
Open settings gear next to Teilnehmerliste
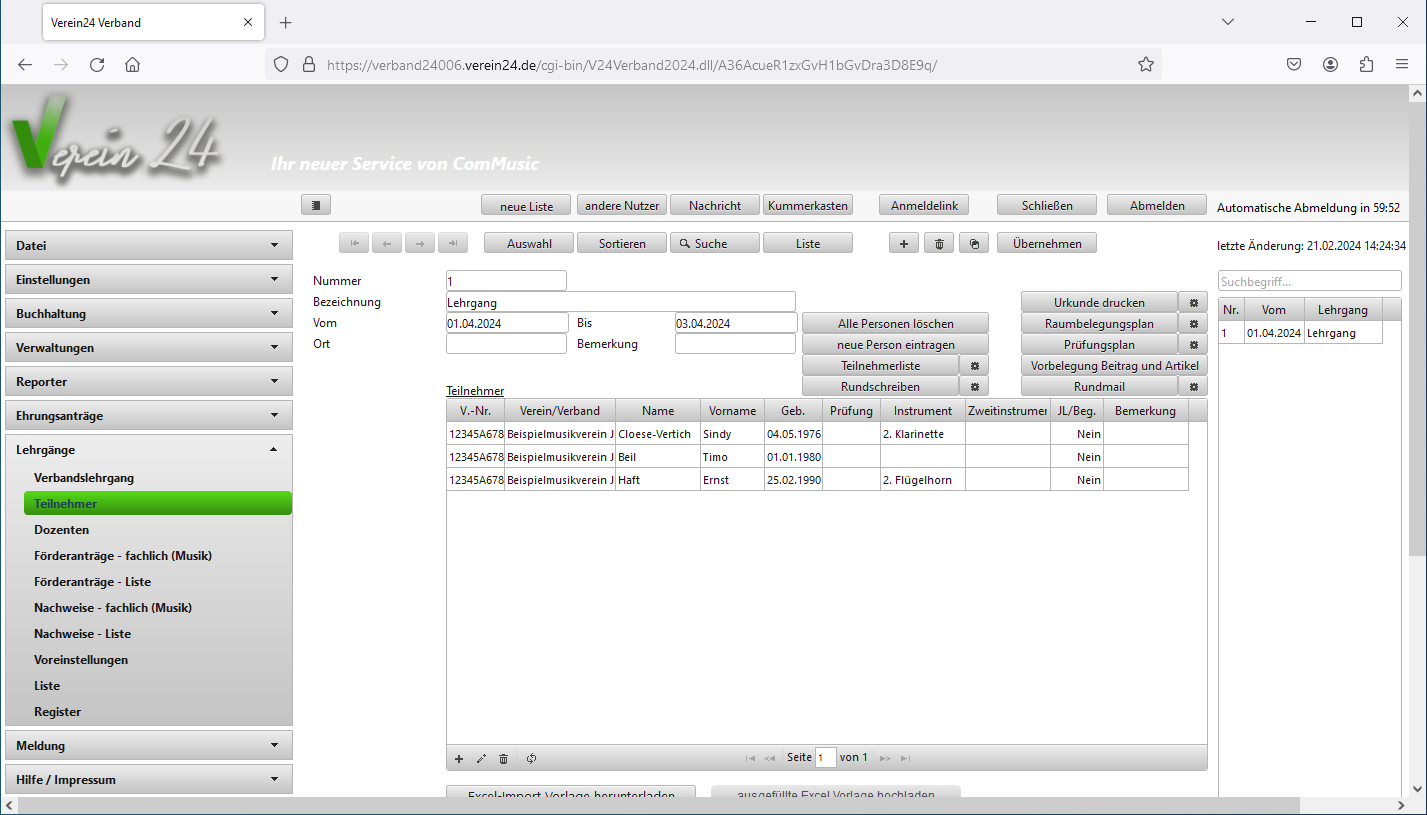pyautogui.click(x=974, y=365)
